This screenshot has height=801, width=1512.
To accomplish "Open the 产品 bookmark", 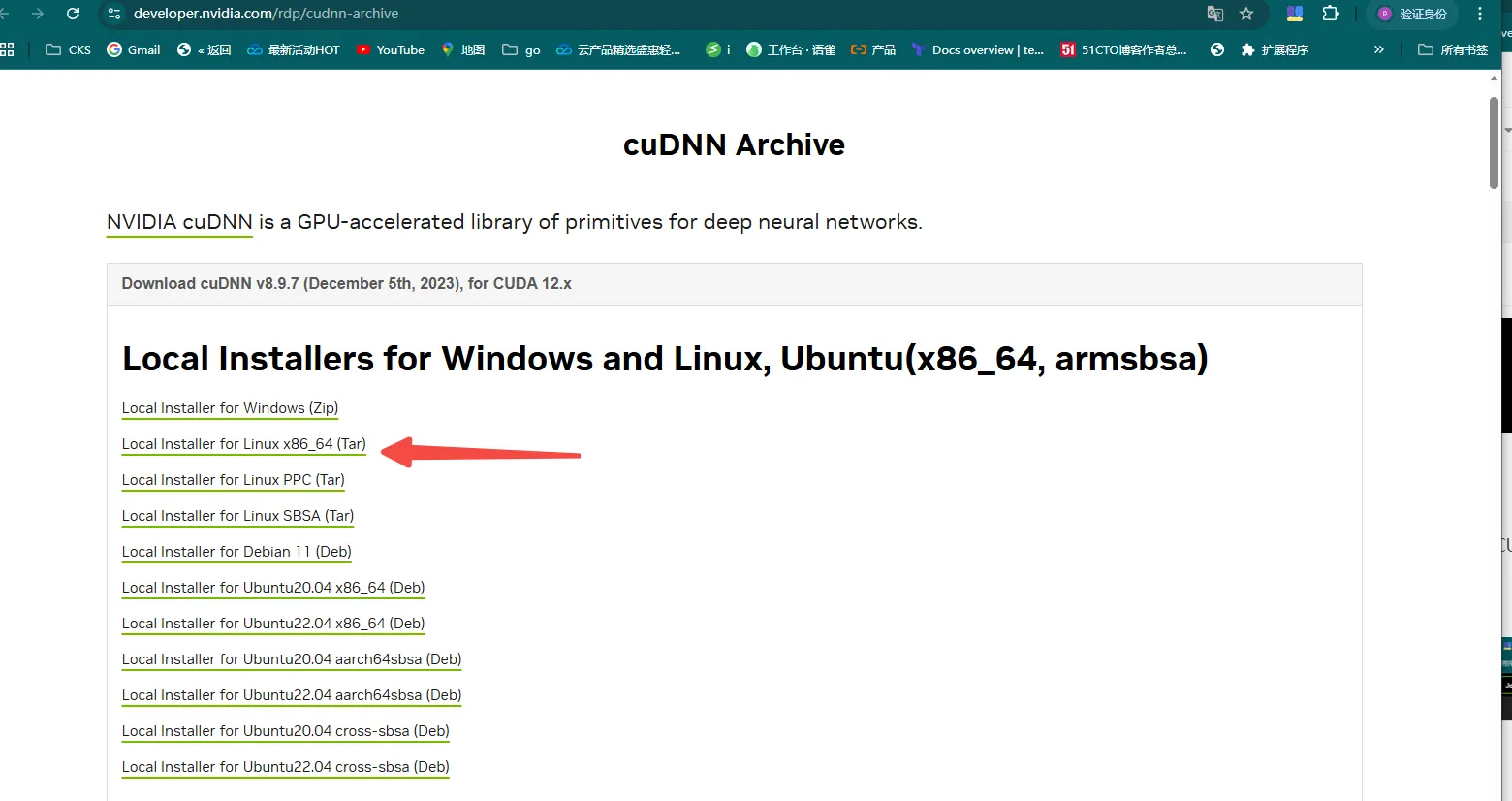I will [873, 49].
